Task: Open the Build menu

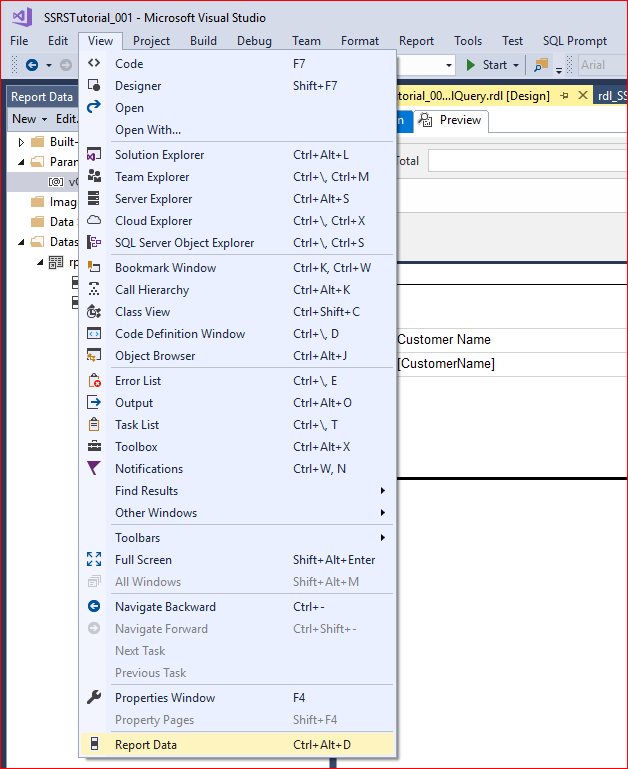Action: [x=203, y=41]
